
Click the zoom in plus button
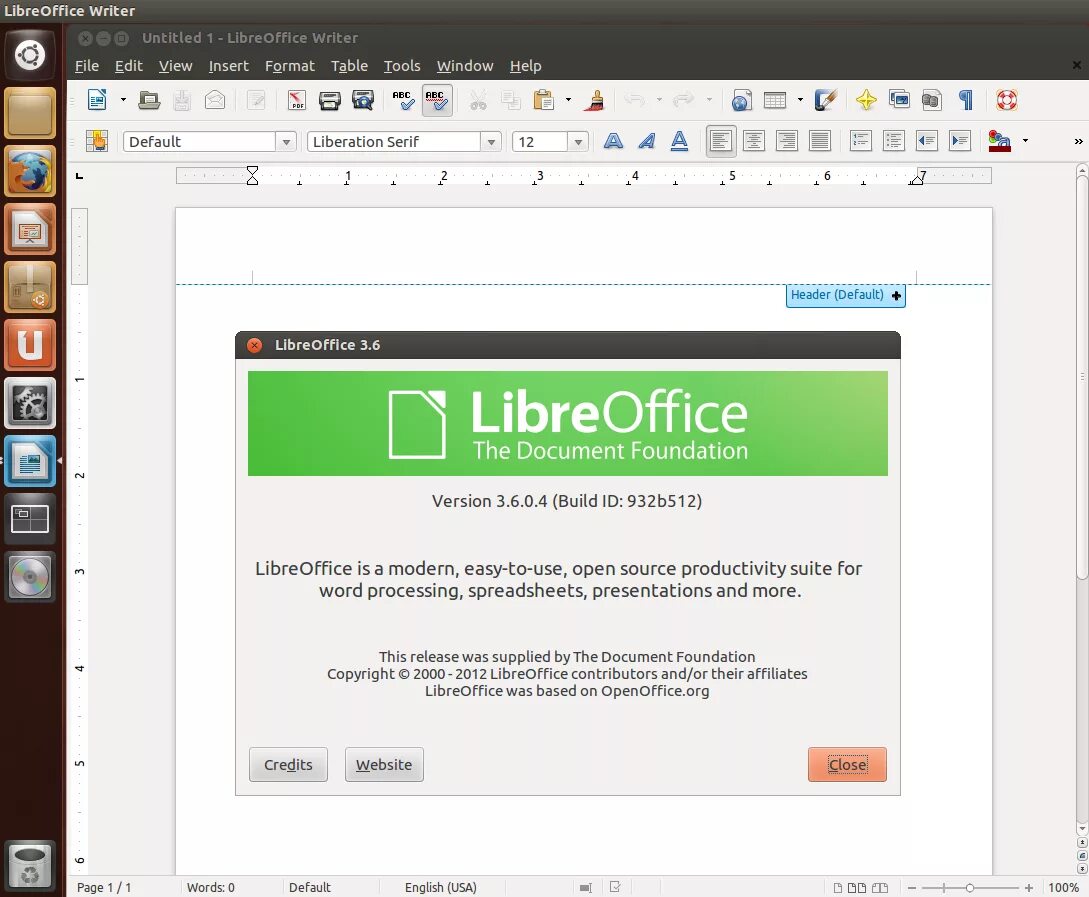[x=1029, y=888]
